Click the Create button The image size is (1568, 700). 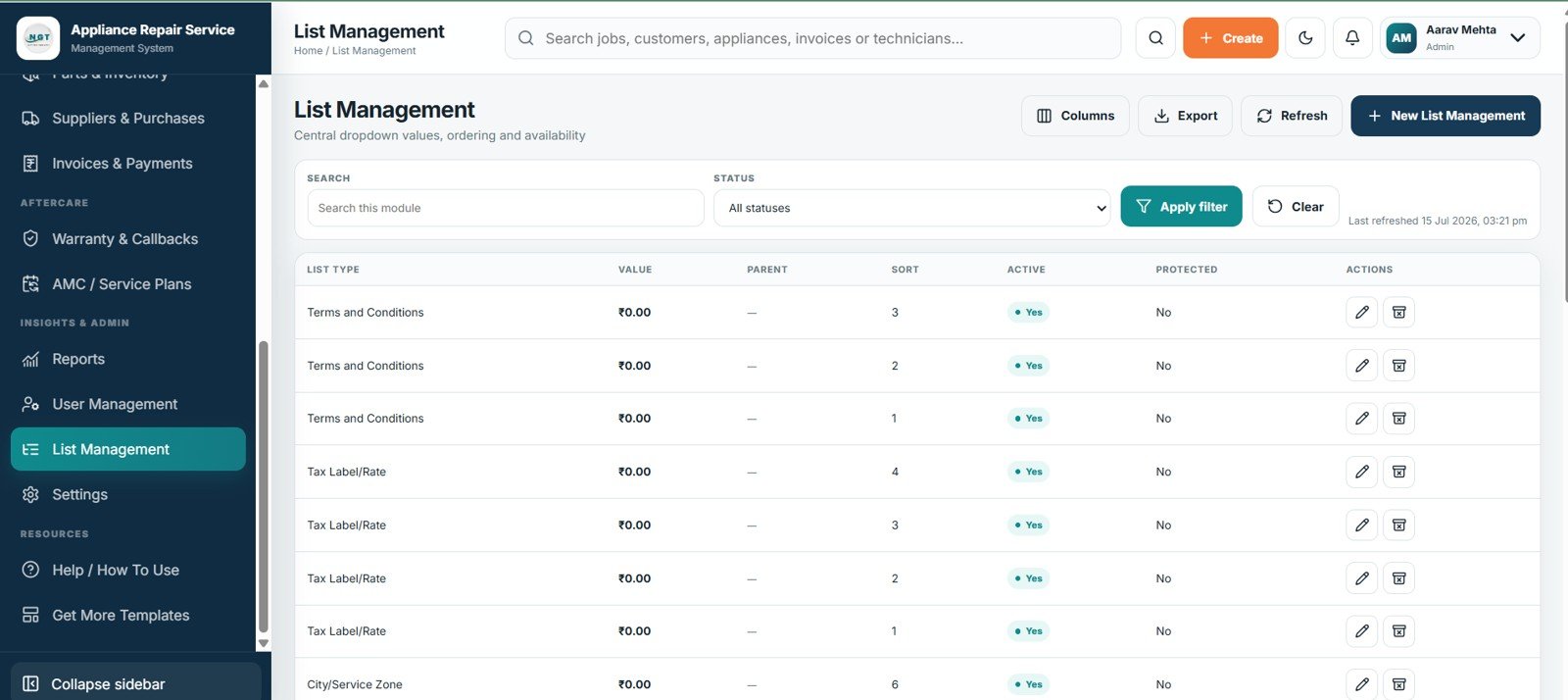[1231, 38]
